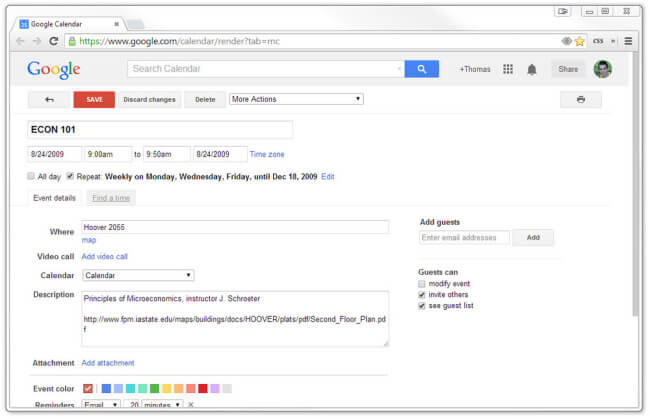Click the yellow bookmark star

point(580,41)
